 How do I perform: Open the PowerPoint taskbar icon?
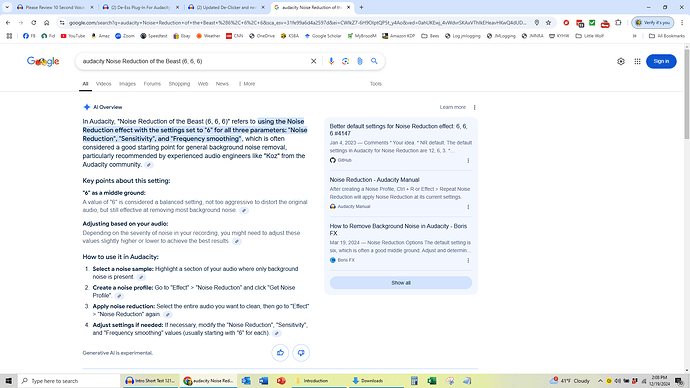[x=282, y=381]
